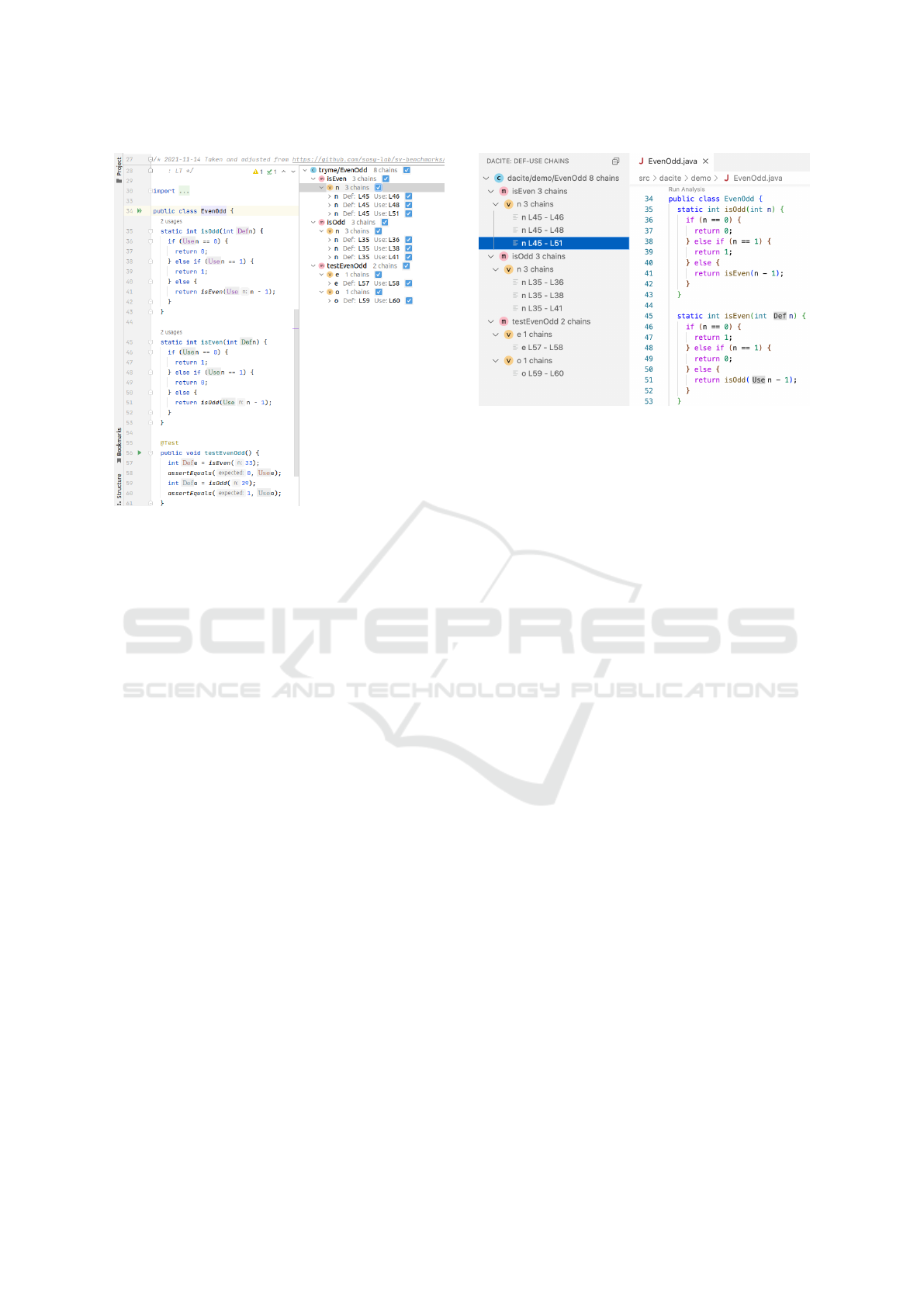Toggle checkbox for chain Def: L35 Use: L38

(409, 248)
